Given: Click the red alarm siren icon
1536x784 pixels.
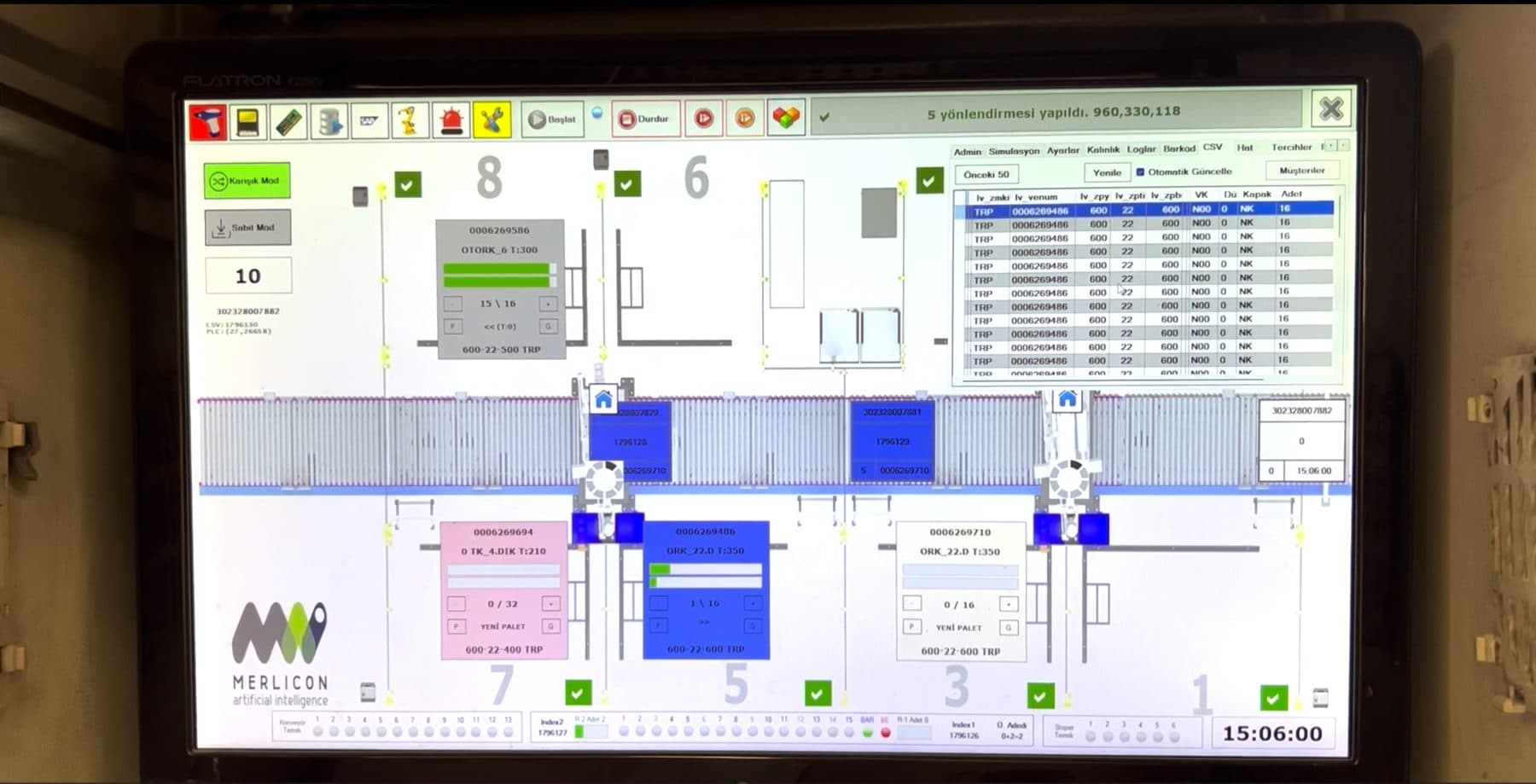Looking at the screenshot, I should pyautogui.click(x=450, y=120).
